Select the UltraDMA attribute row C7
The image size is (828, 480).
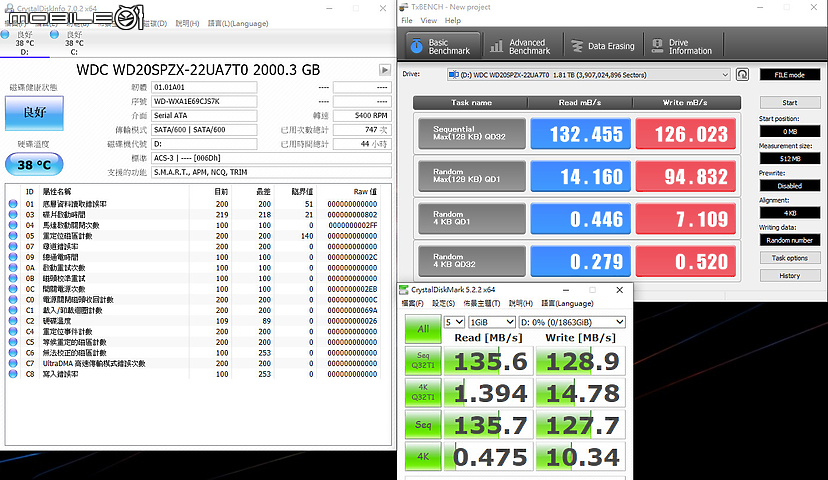coord(194,363)
